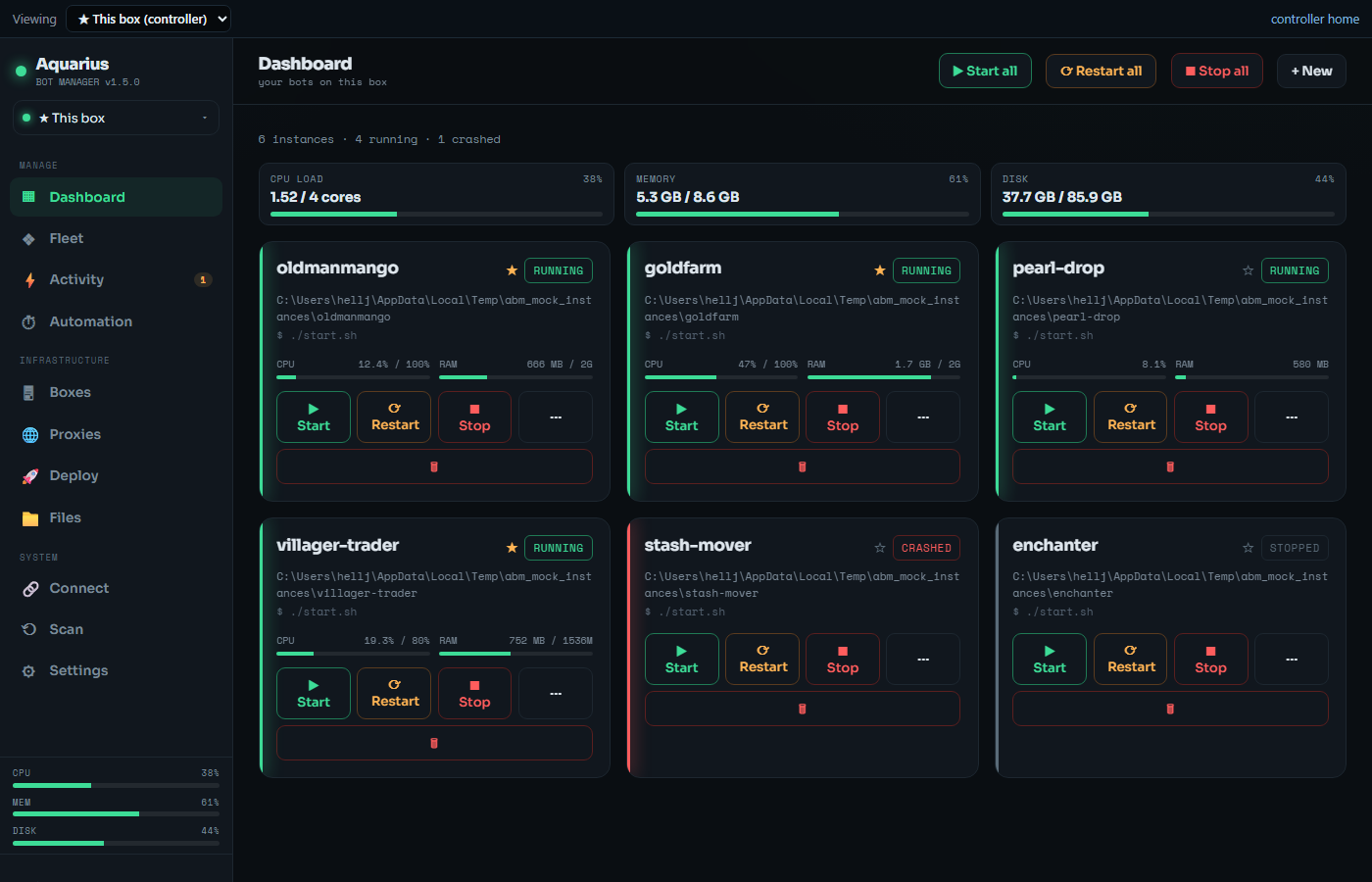1372x882 pixels.
Task: Create a new instance with + New
Action: tap(1311, 71)
